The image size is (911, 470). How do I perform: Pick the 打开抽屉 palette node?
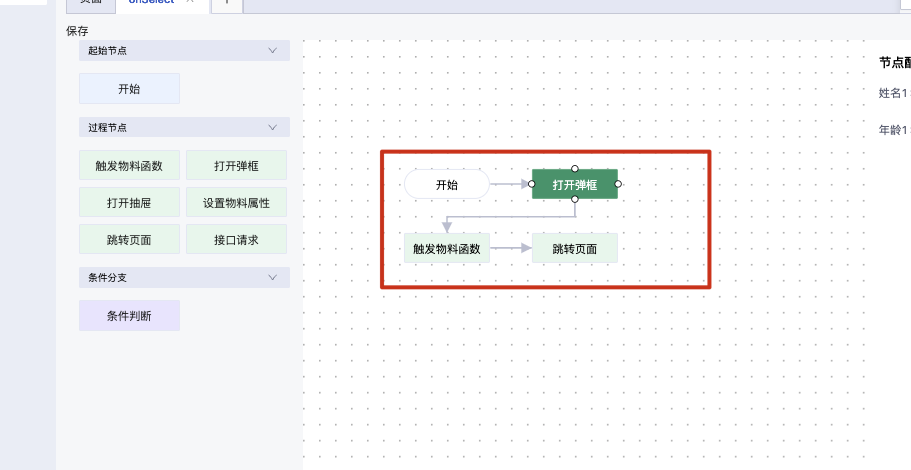click(129, 203)
